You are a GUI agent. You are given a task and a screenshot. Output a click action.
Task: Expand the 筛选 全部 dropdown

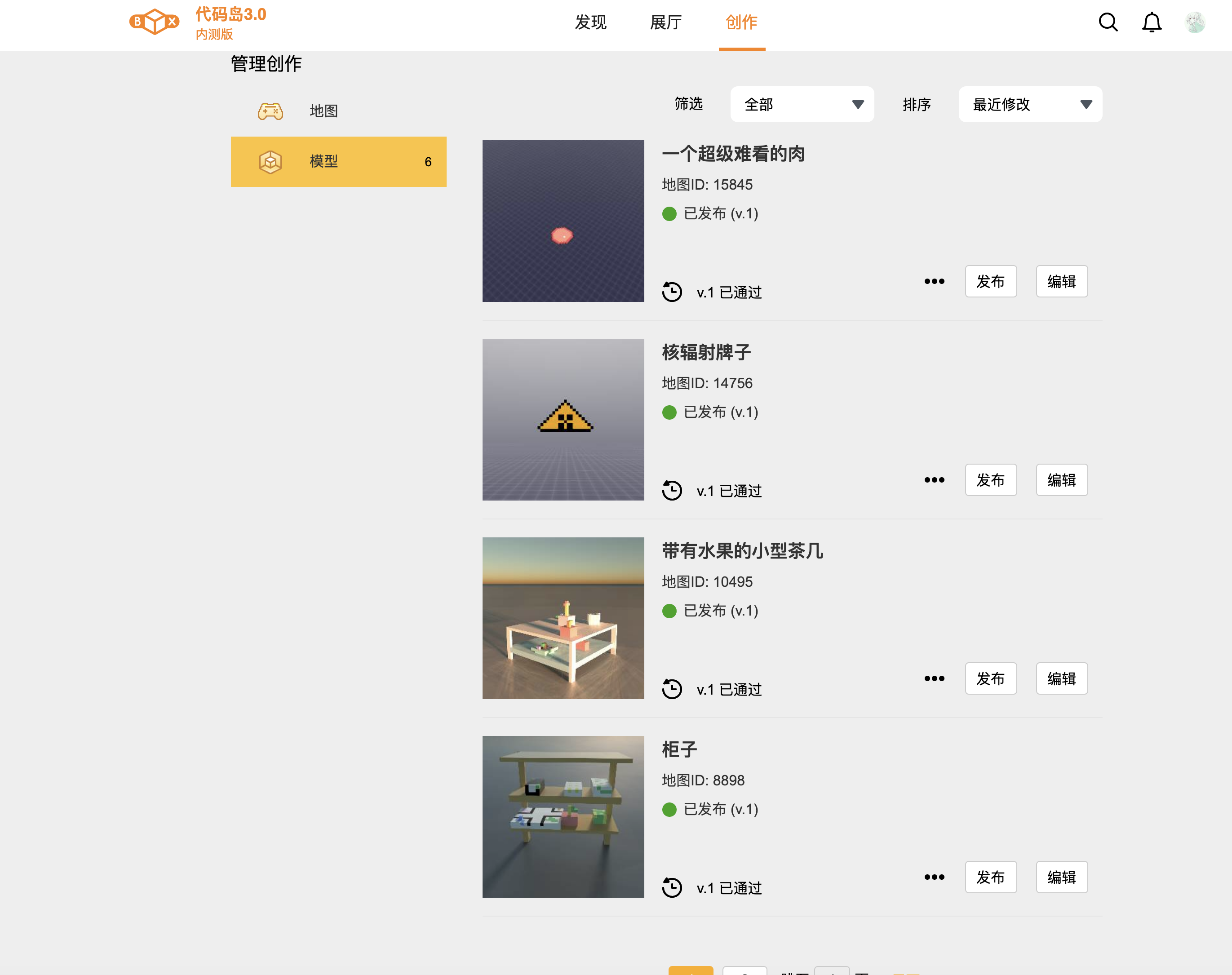802,104
